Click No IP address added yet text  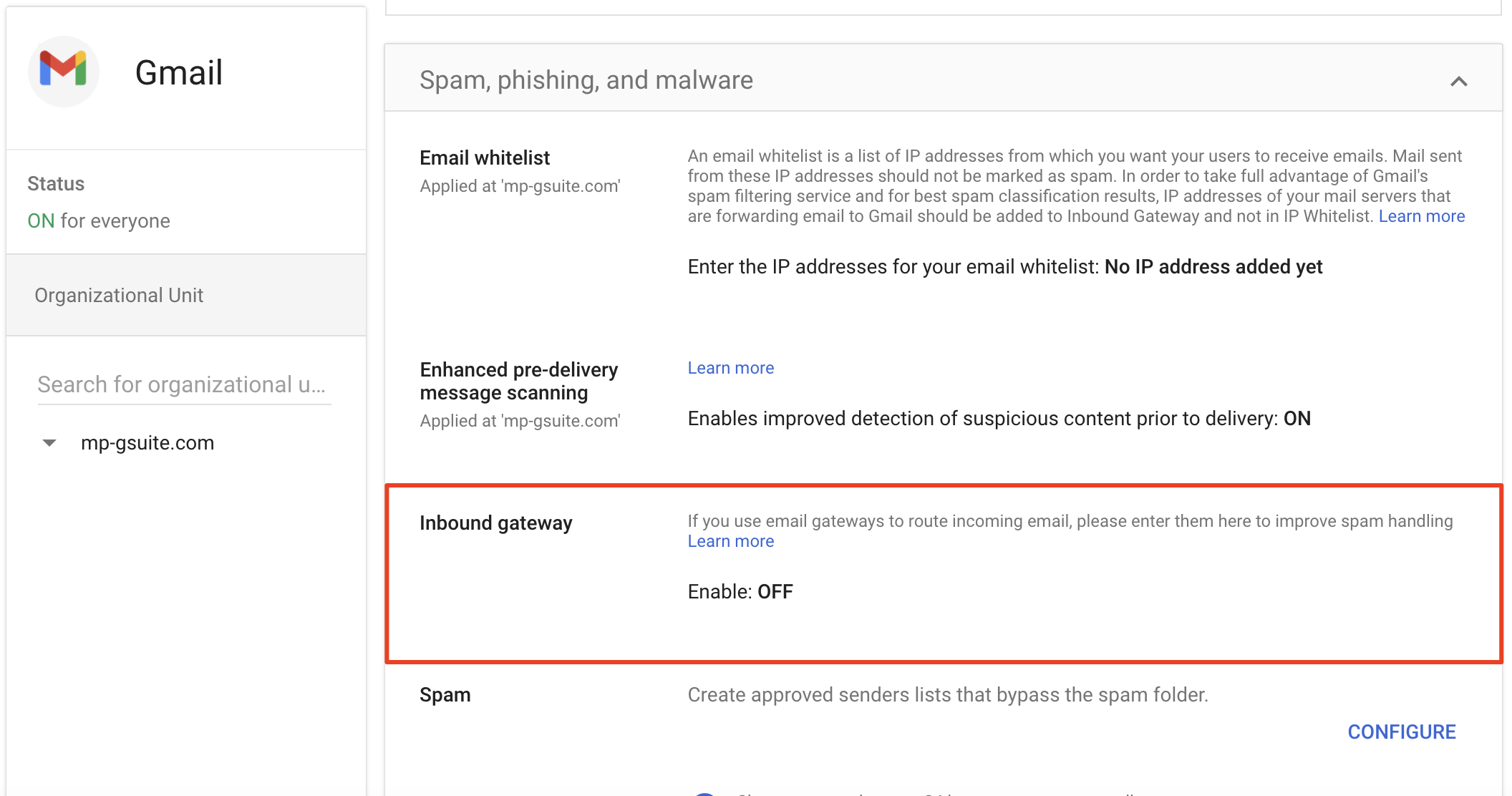(x=1213, y=267)
